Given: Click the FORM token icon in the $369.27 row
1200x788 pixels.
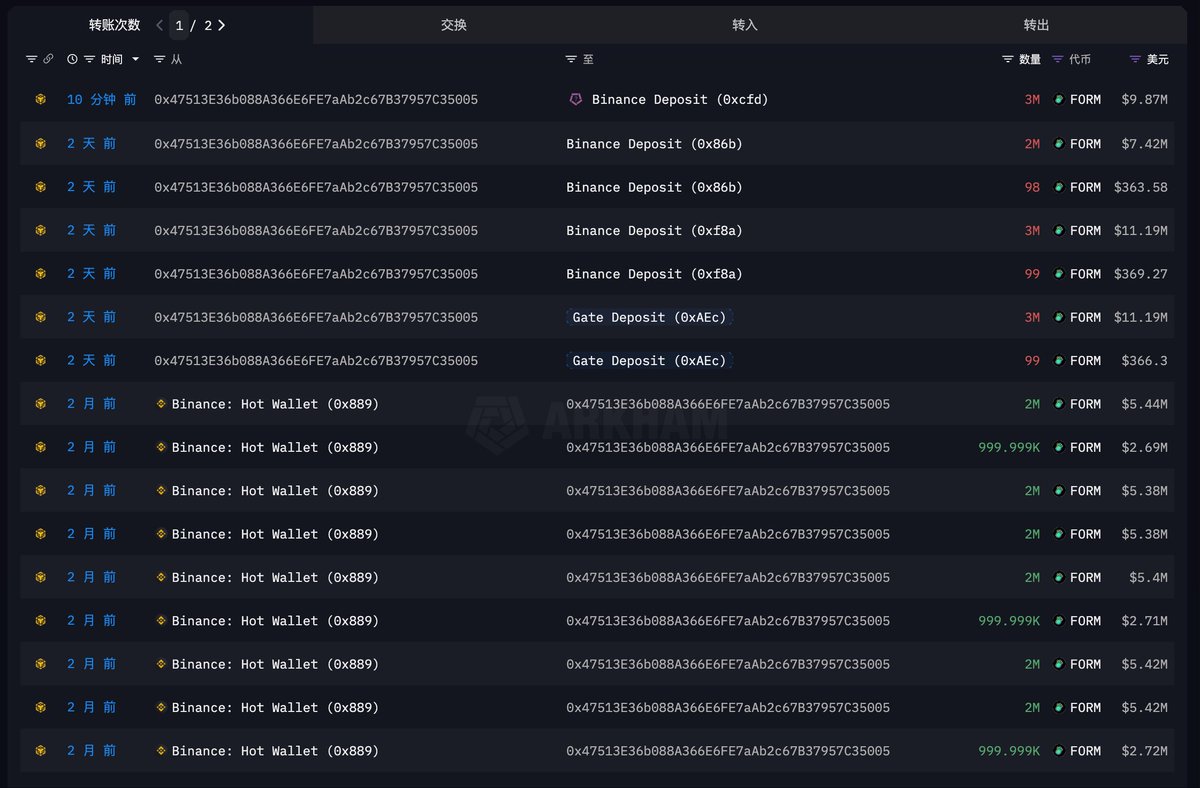Looking at the screenshot, I should [1059, 274].
